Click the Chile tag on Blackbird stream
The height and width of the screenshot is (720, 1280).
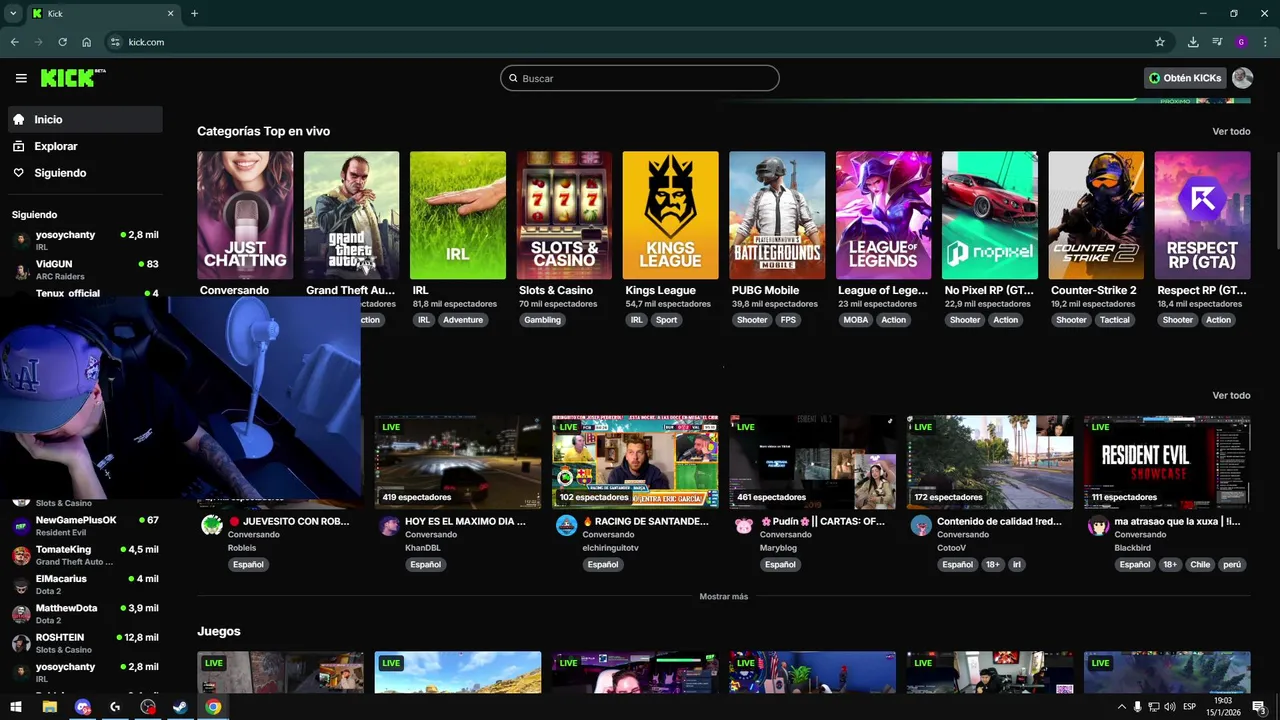coord(1200,564)
